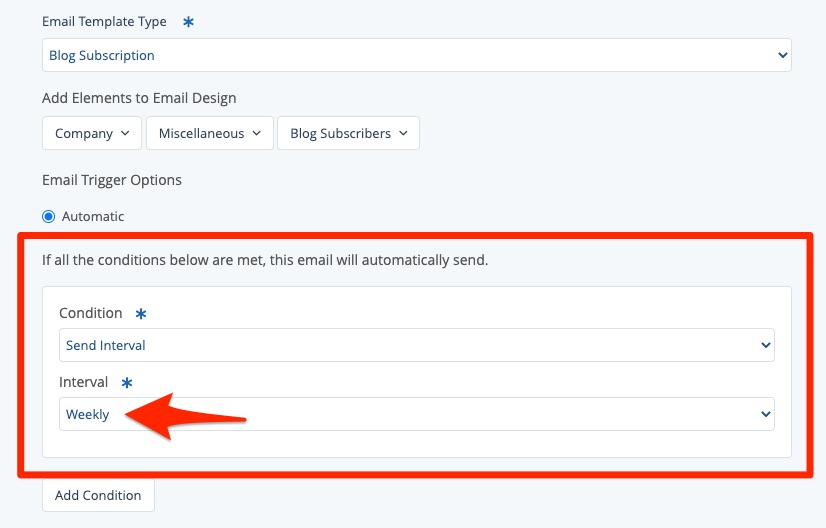Expand the Company elements menu
826x528 pixels.
pos(91,134)
